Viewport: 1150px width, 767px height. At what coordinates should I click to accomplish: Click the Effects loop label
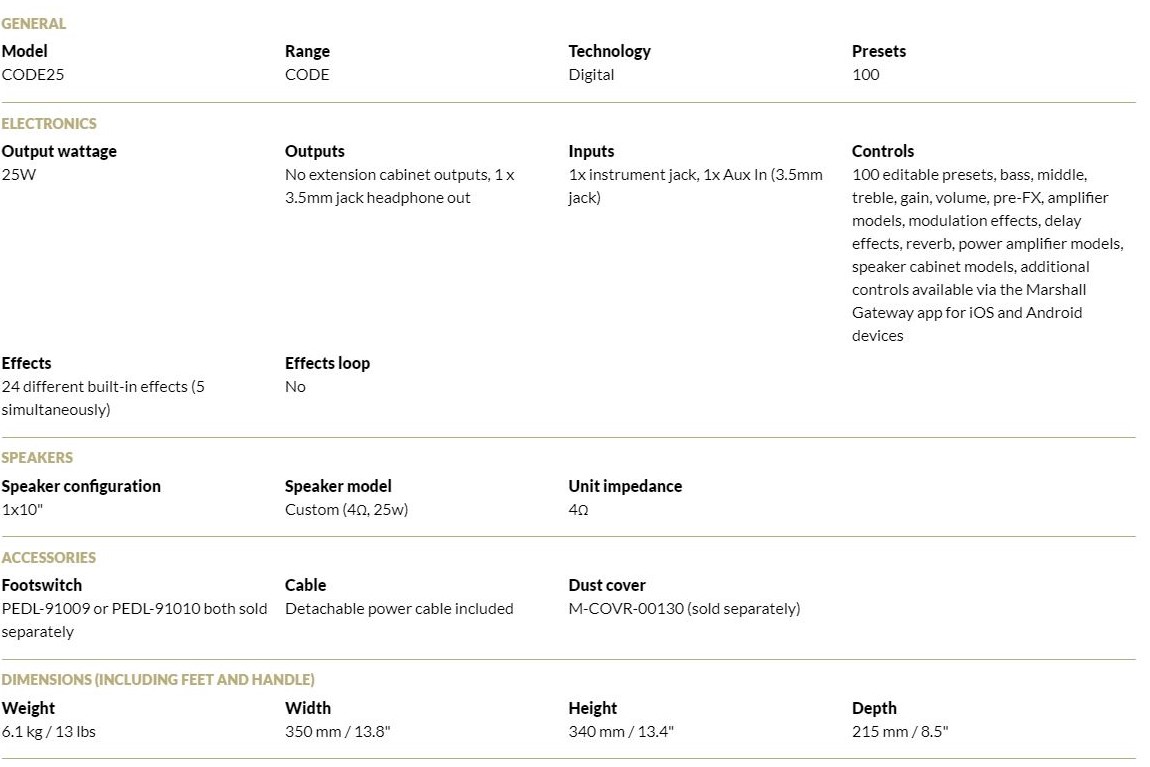[x=327, y=363]
